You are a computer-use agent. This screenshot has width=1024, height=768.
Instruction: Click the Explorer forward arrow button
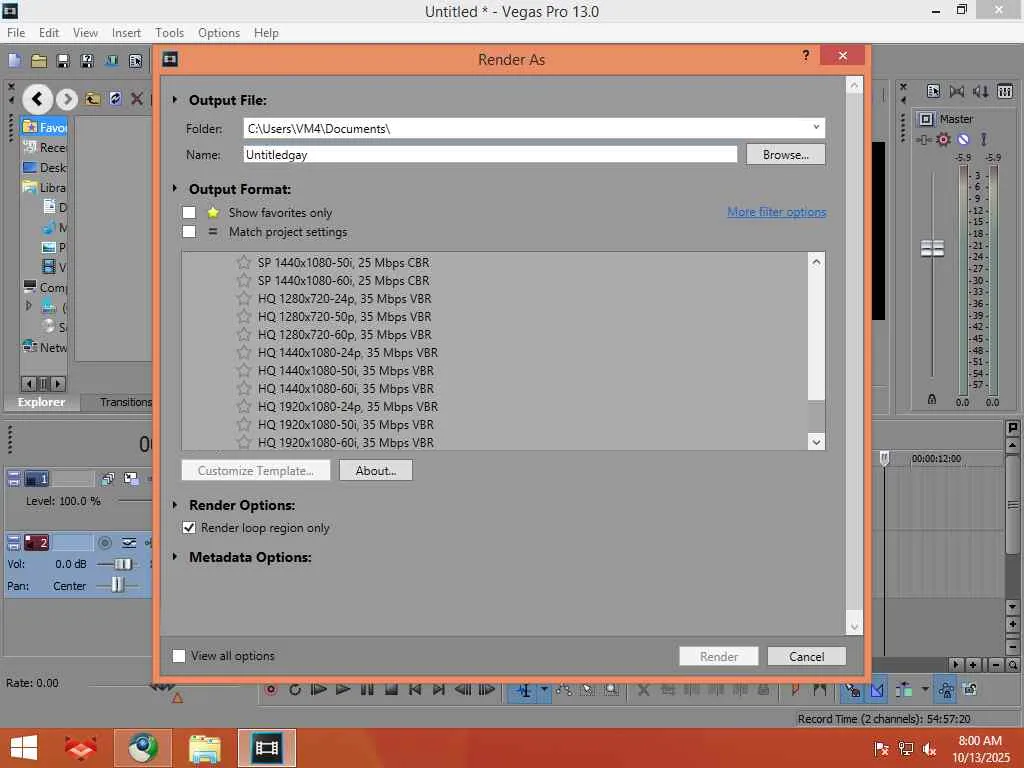(66, 99)
